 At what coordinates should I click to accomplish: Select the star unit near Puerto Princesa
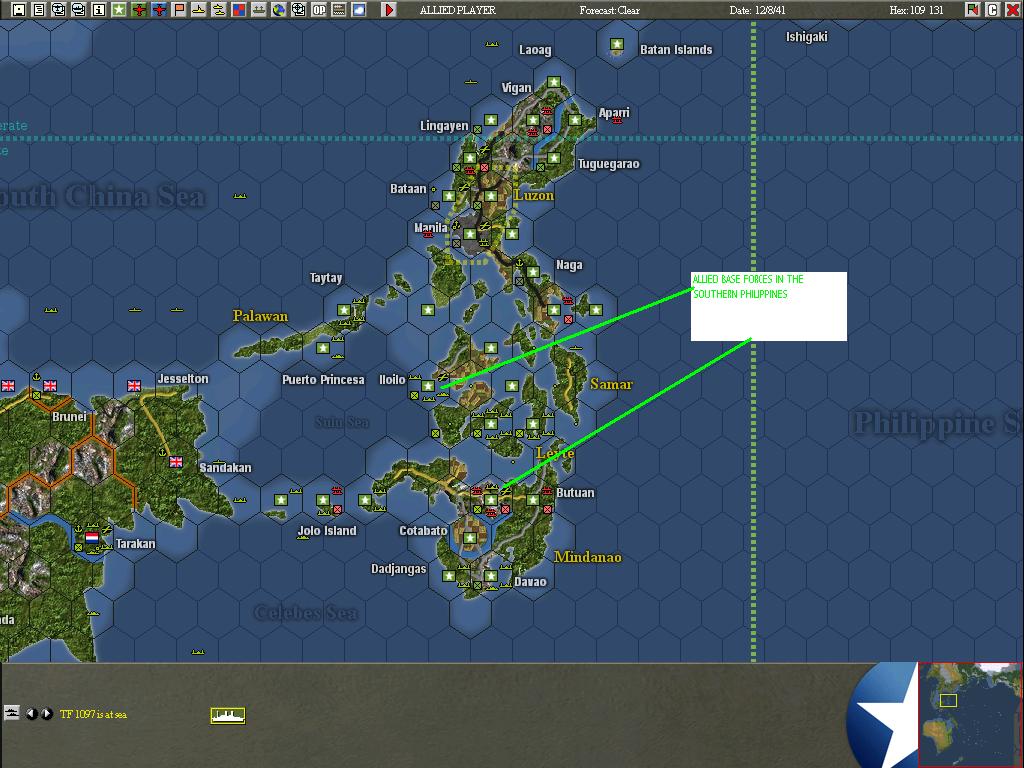tap(323, 348)
